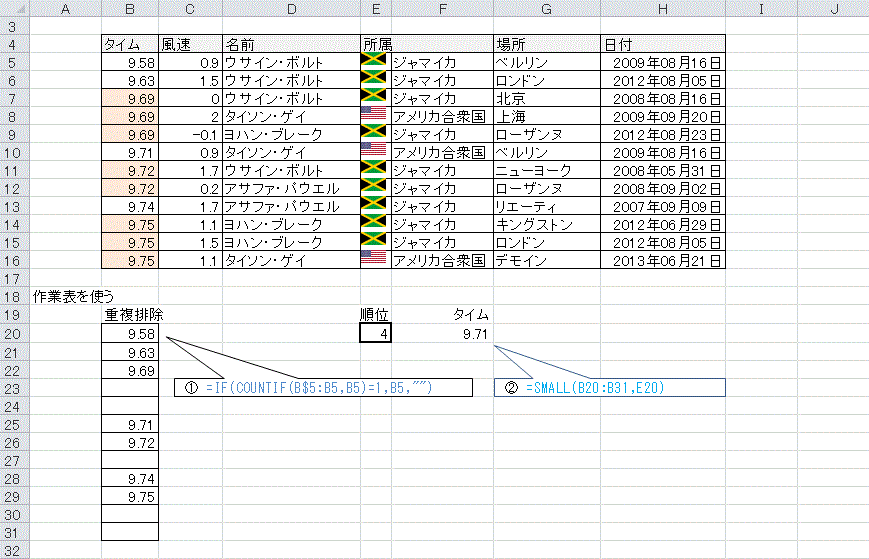869x559 pixels.
Task: Click the Jamaica flag in row 5
Action: click(373, 62)
